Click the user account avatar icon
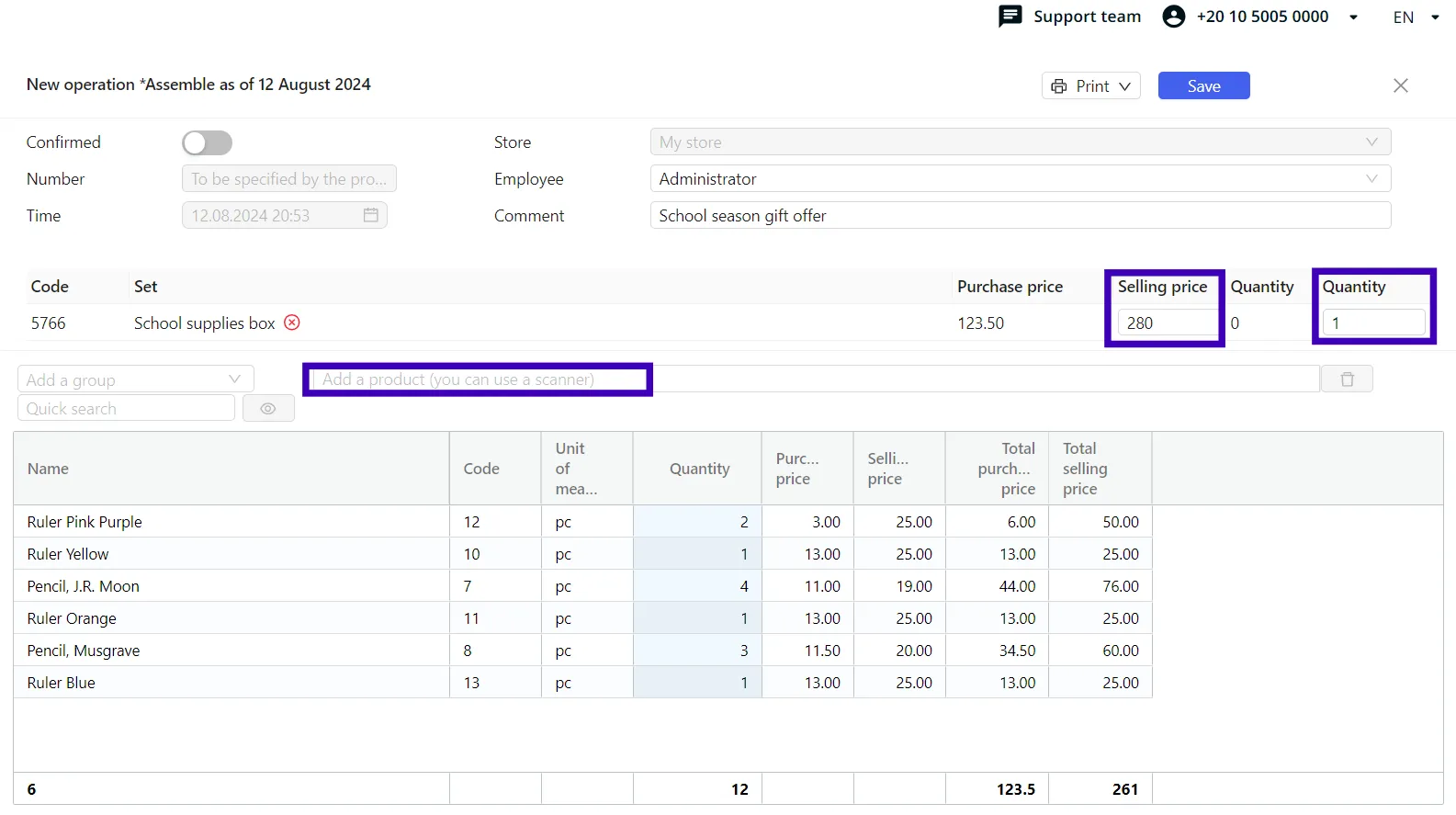 pos(1173,17)
